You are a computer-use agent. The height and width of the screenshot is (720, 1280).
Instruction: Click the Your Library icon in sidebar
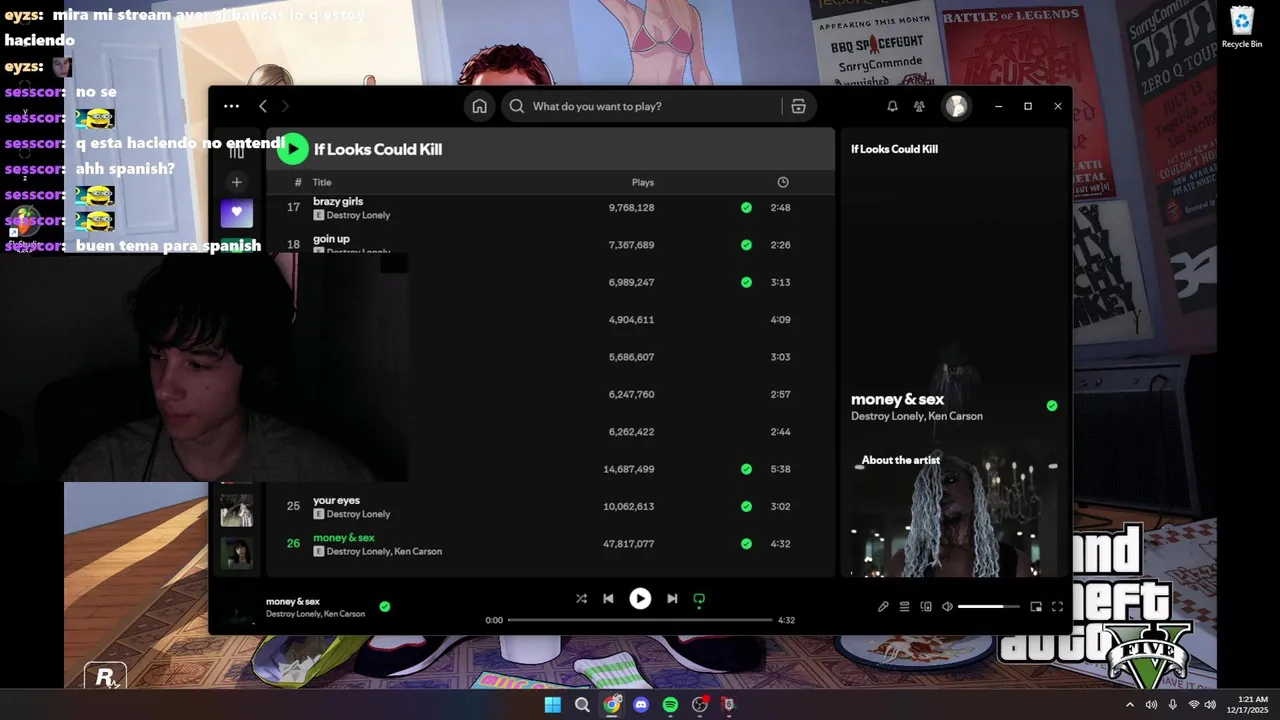pos(237,150)
